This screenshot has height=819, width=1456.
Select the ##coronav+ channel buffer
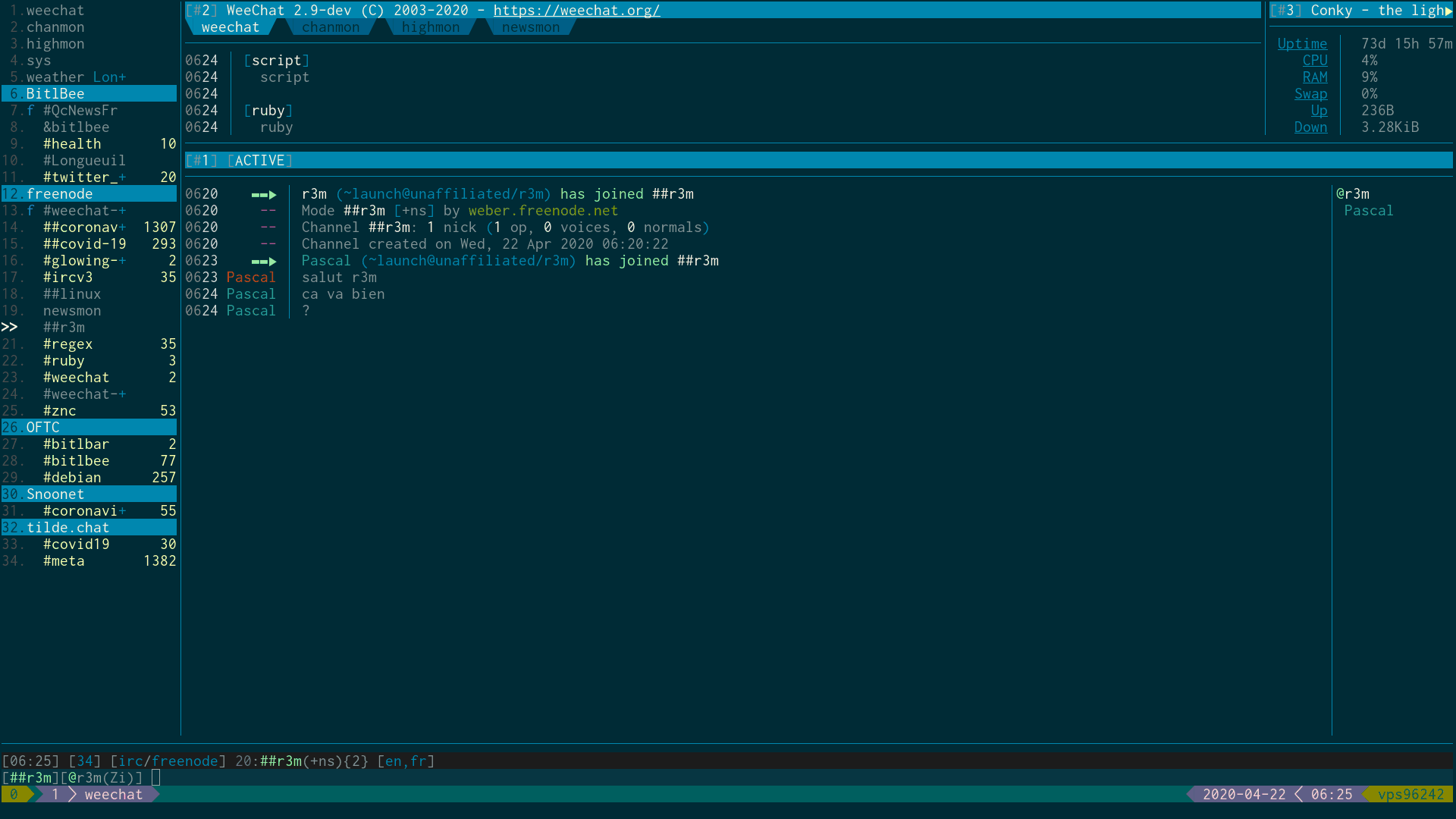[83, 227]
